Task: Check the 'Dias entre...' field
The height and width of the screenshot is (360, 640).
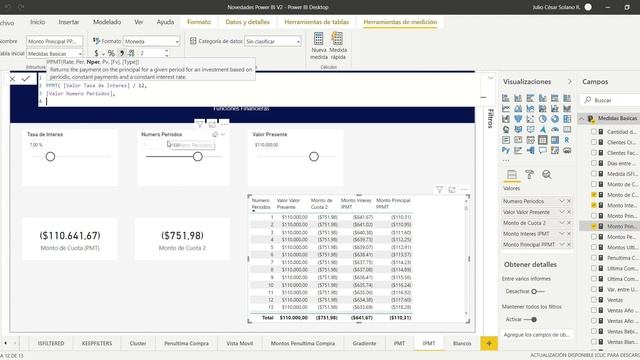Action: tap(594, 163)
